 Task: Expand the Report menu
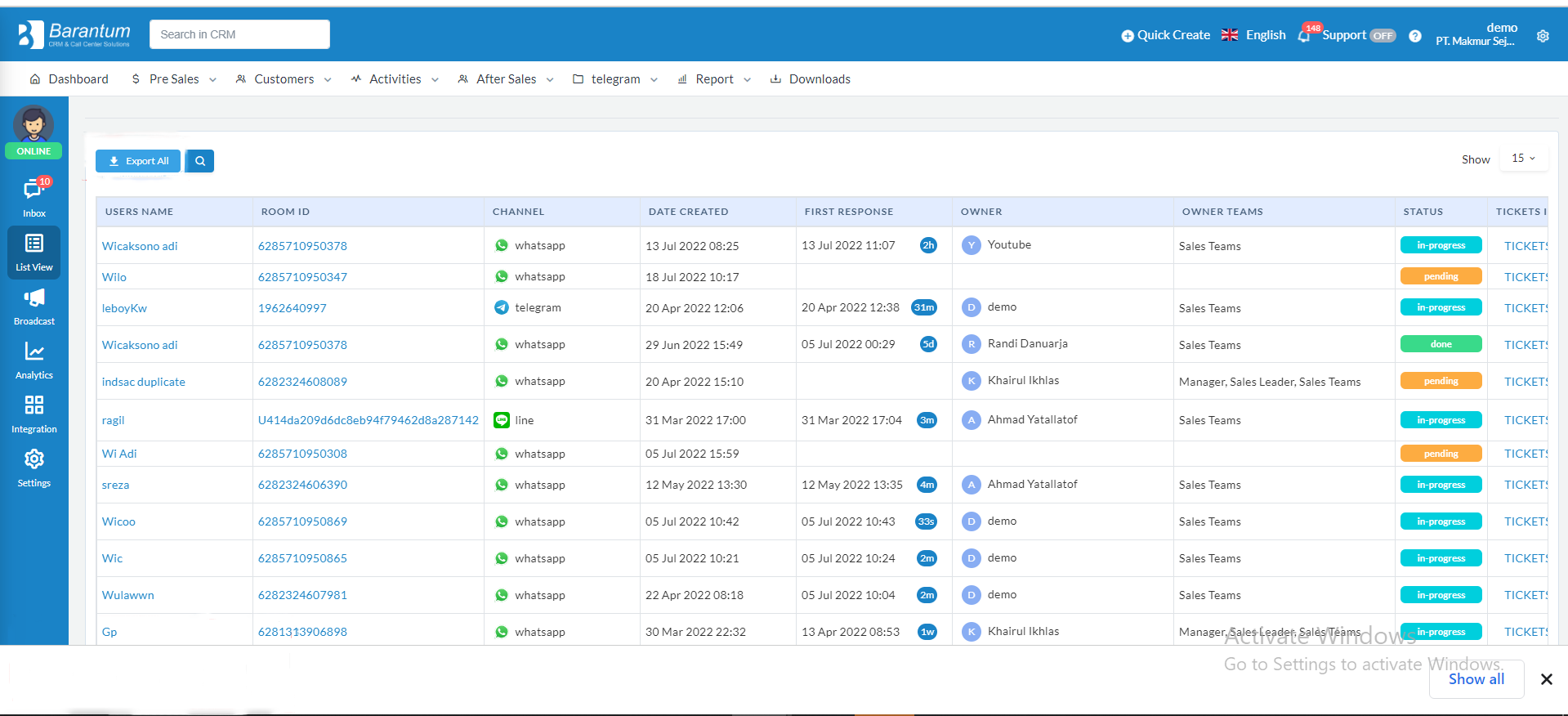coord(714,79)
